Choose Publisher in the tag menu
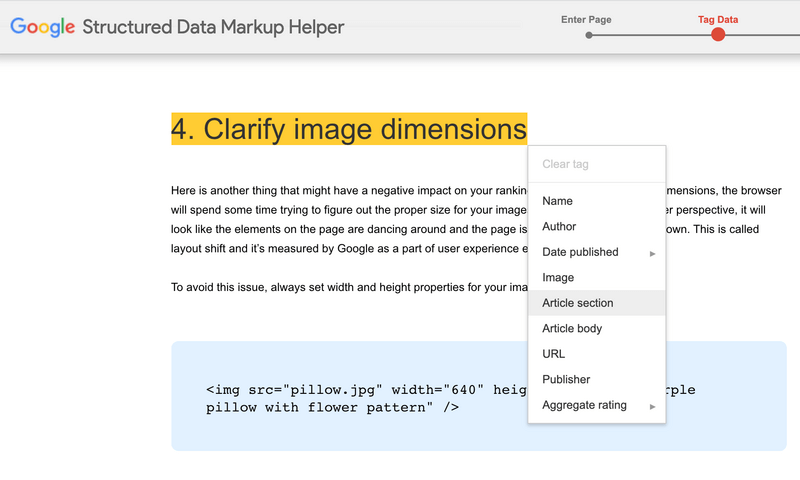Image resolution: width=800 pixels, height=480 pixels. pyautogui.click(x=566, y=380)
